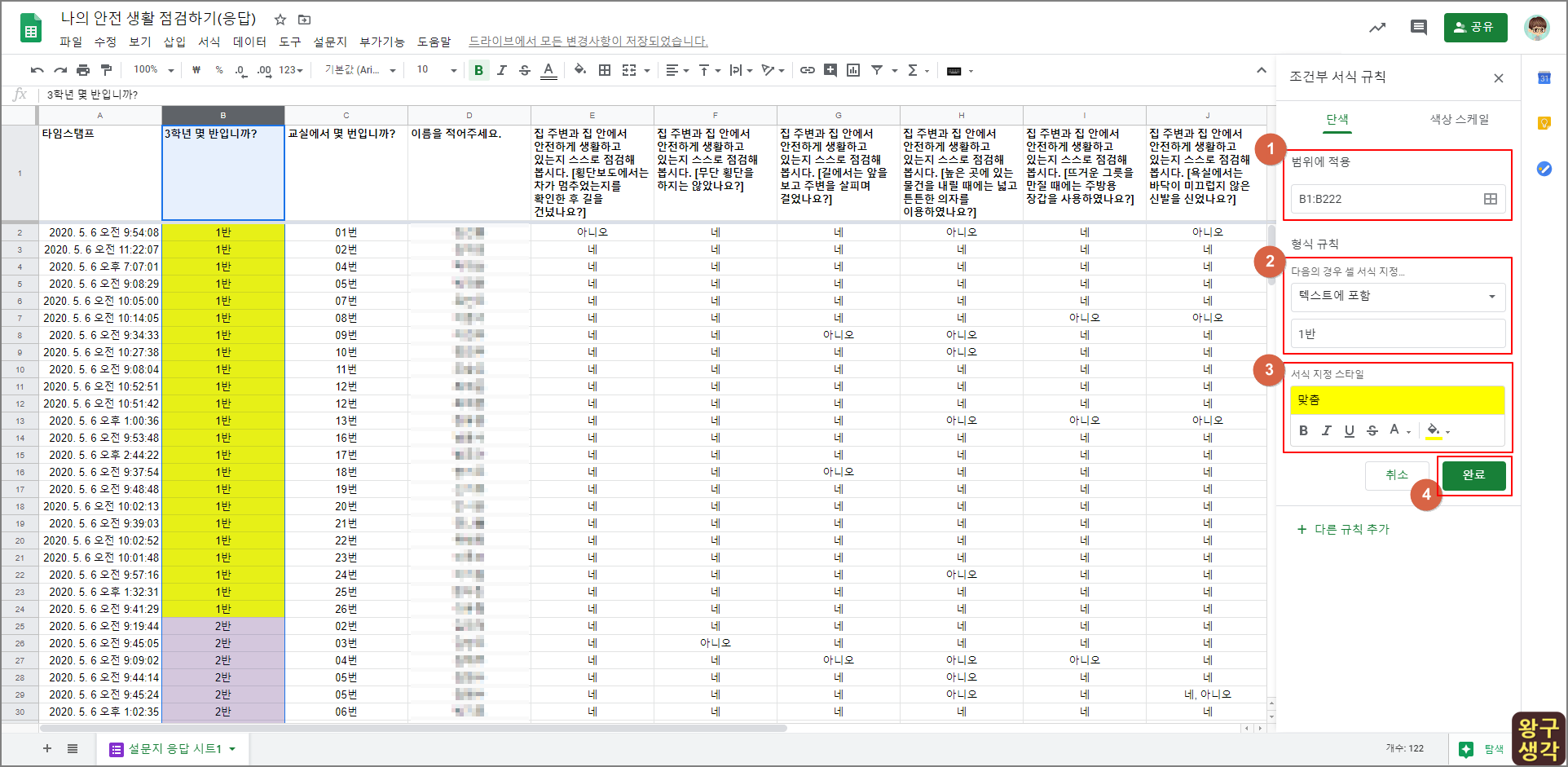Image resolution: width=1568 pixels, height=767 pixels.
Task: Open the text rotation dropdown
Action: coord(773,70)
